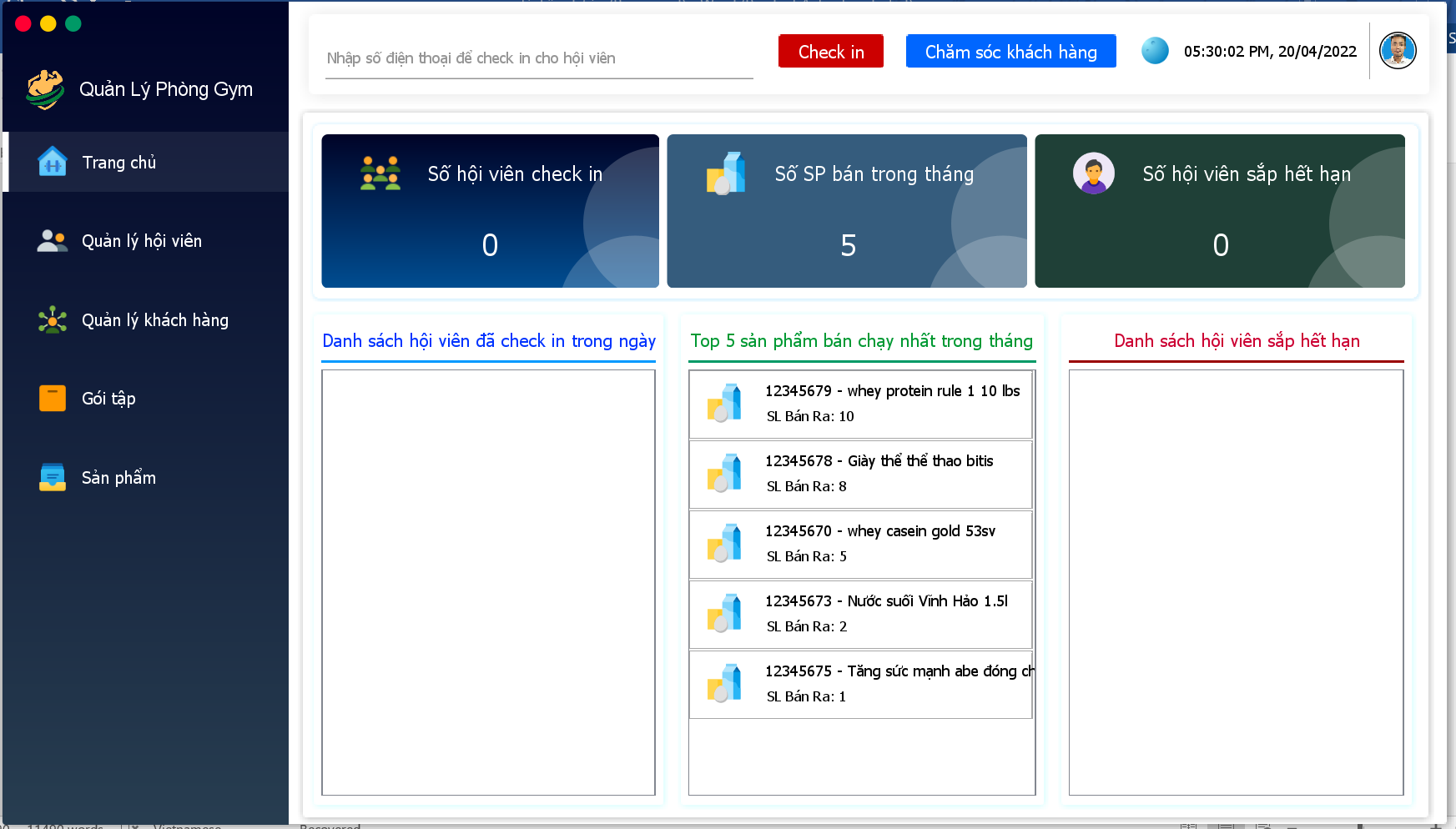Click the blue globe icon beside the clock
Viewport: 1456px width, 829px height.
(x=1155, y=51)
